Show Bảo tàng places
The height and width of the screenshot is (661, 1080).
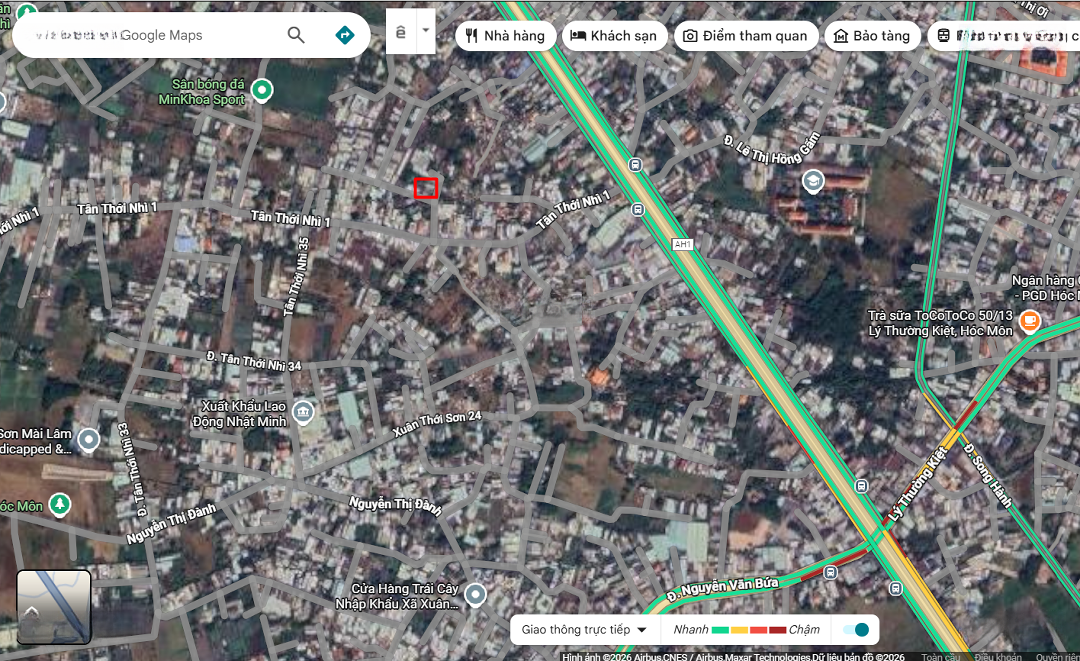point(871,36)
